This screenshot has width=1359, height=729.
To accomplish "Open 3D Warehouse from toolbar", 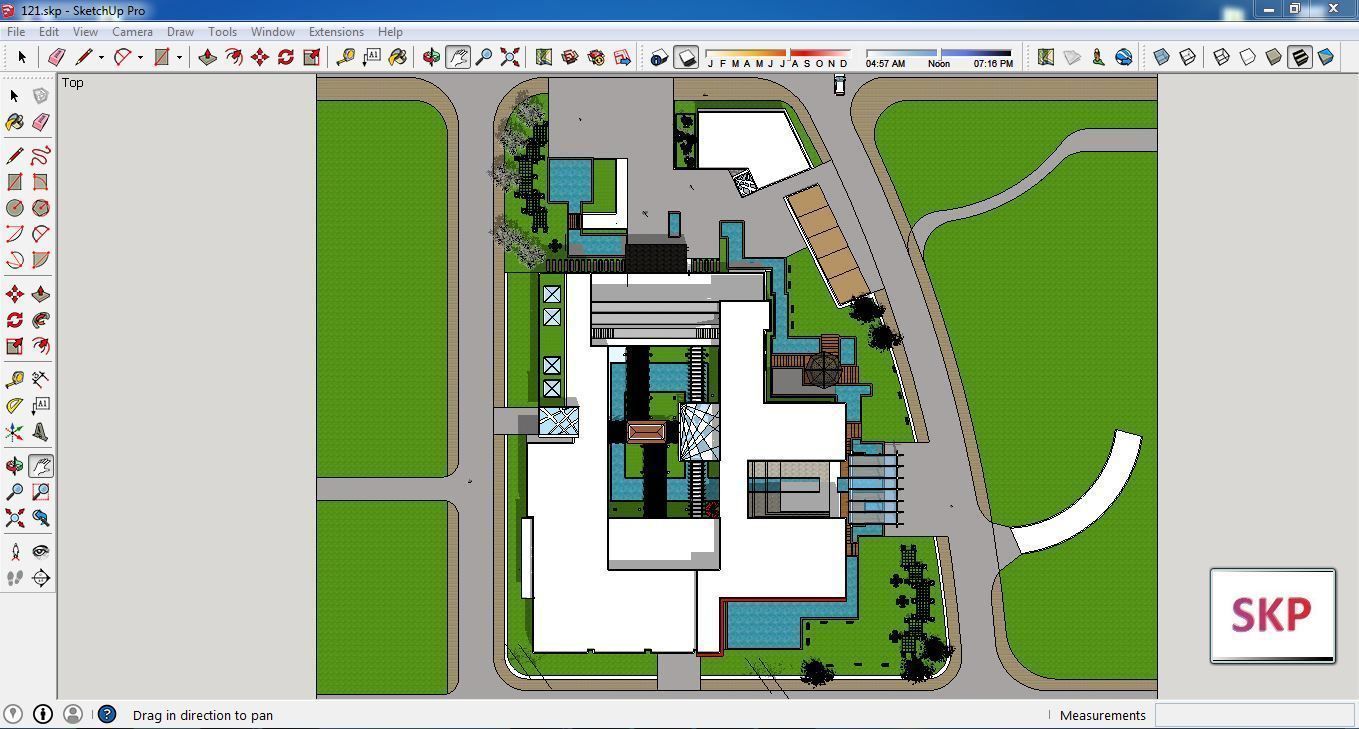I will click(570, 57).
